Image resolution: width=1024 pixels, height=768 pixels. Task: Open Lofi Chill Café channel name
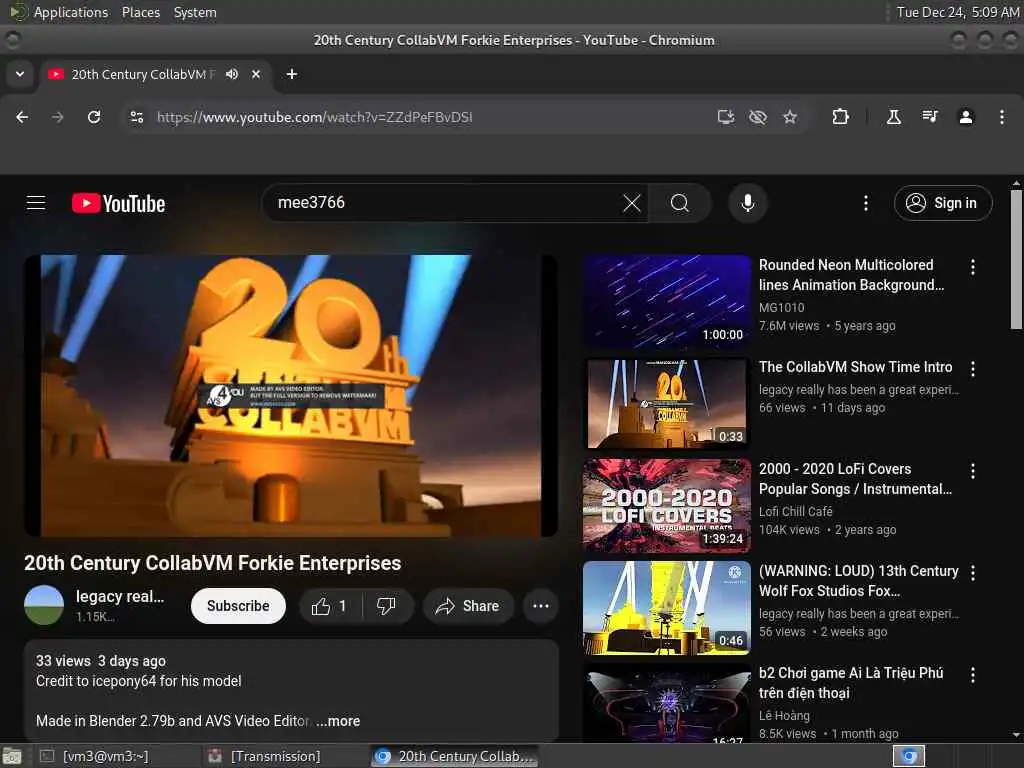[796, 511]
